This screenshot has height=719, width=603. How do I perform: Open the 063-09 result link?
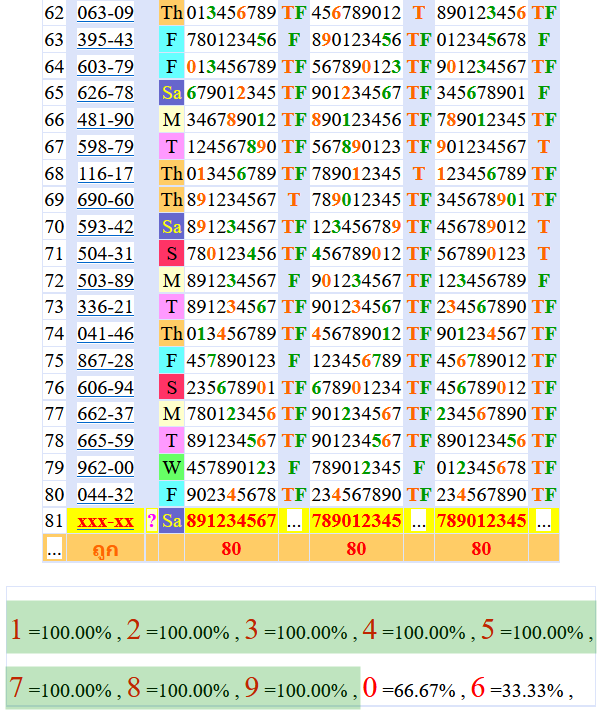[x=105, y=13]
